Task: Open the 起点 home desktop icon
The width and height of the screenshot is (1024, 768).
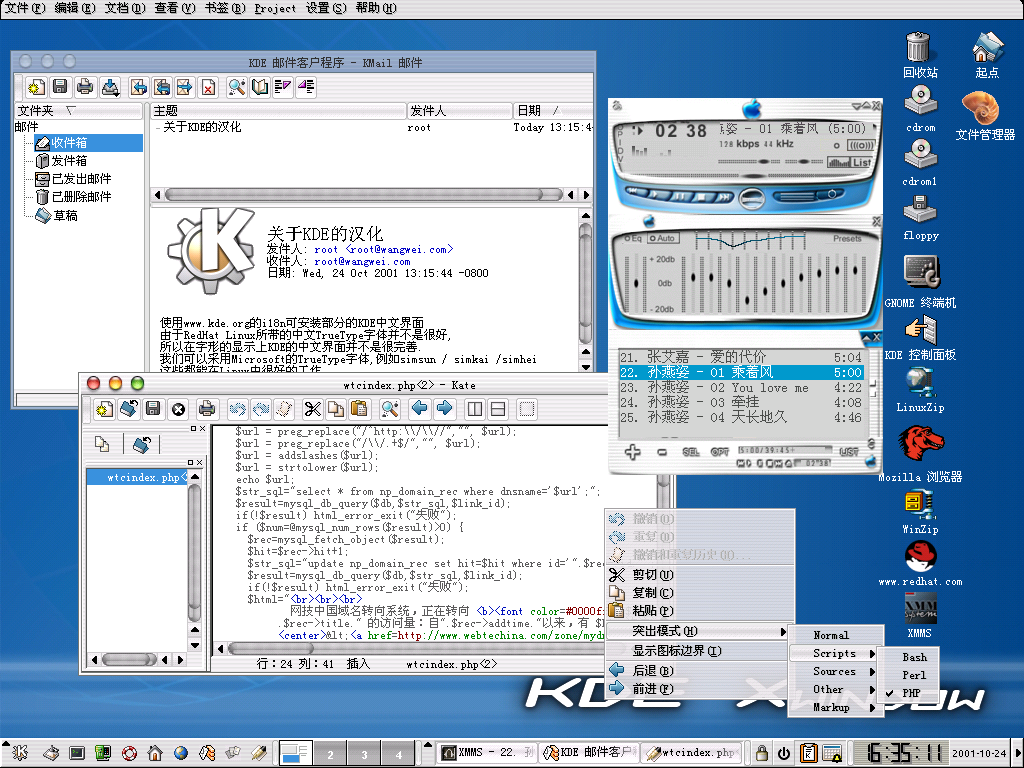Action: tap(987, 55)
